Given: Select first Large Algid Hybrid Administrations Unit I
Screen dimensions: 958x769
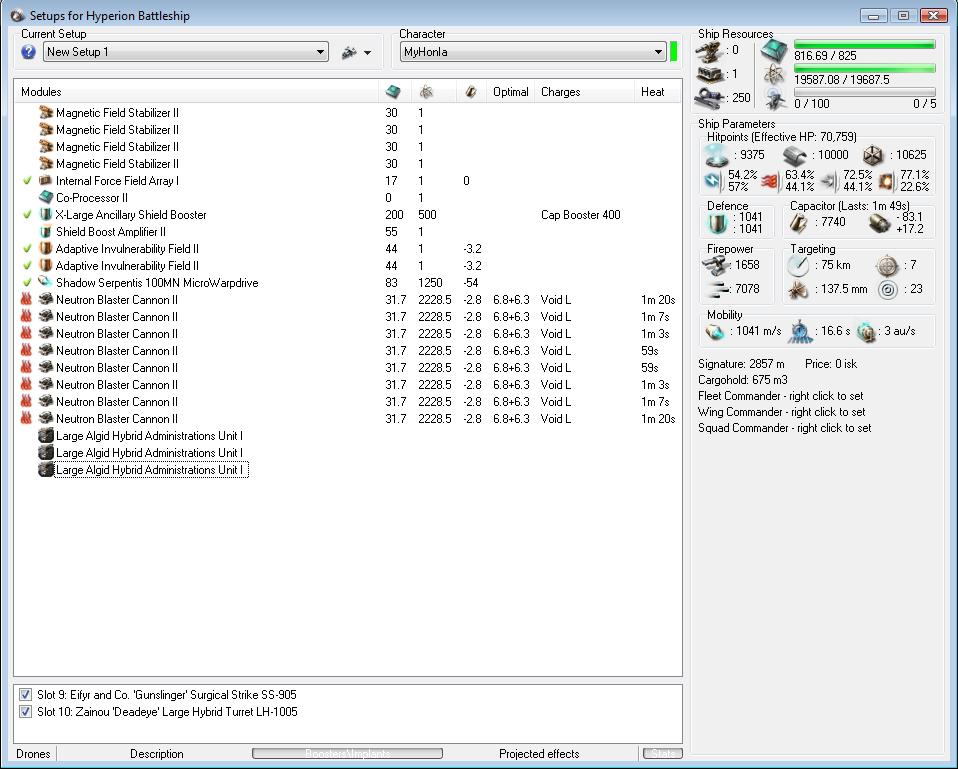Looking at the screenshot, I should point(149,436).
